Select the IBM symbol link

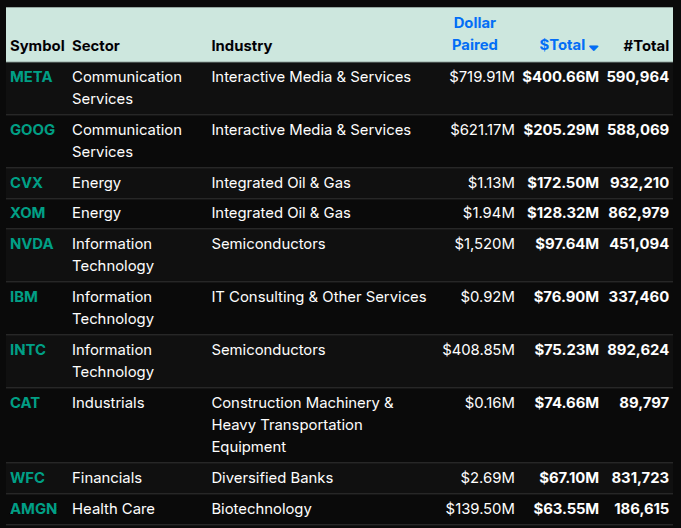click(x=24, y=297)
